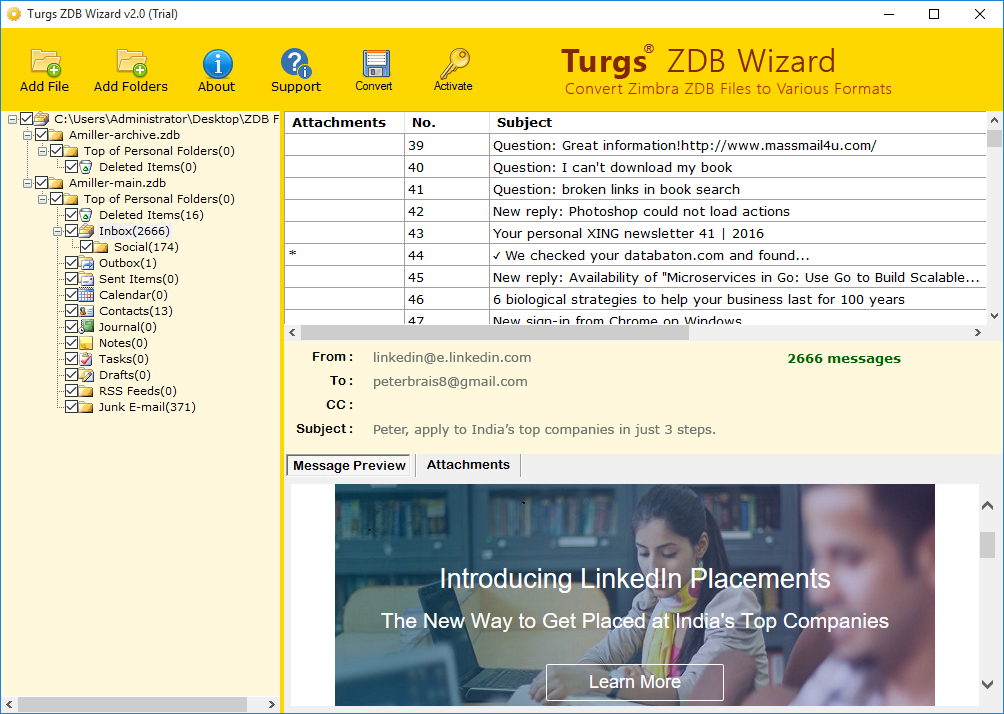This screenshot has height=714, width=1004.
Task: Click the Turgs app icon in title bar
Action: 13,13
